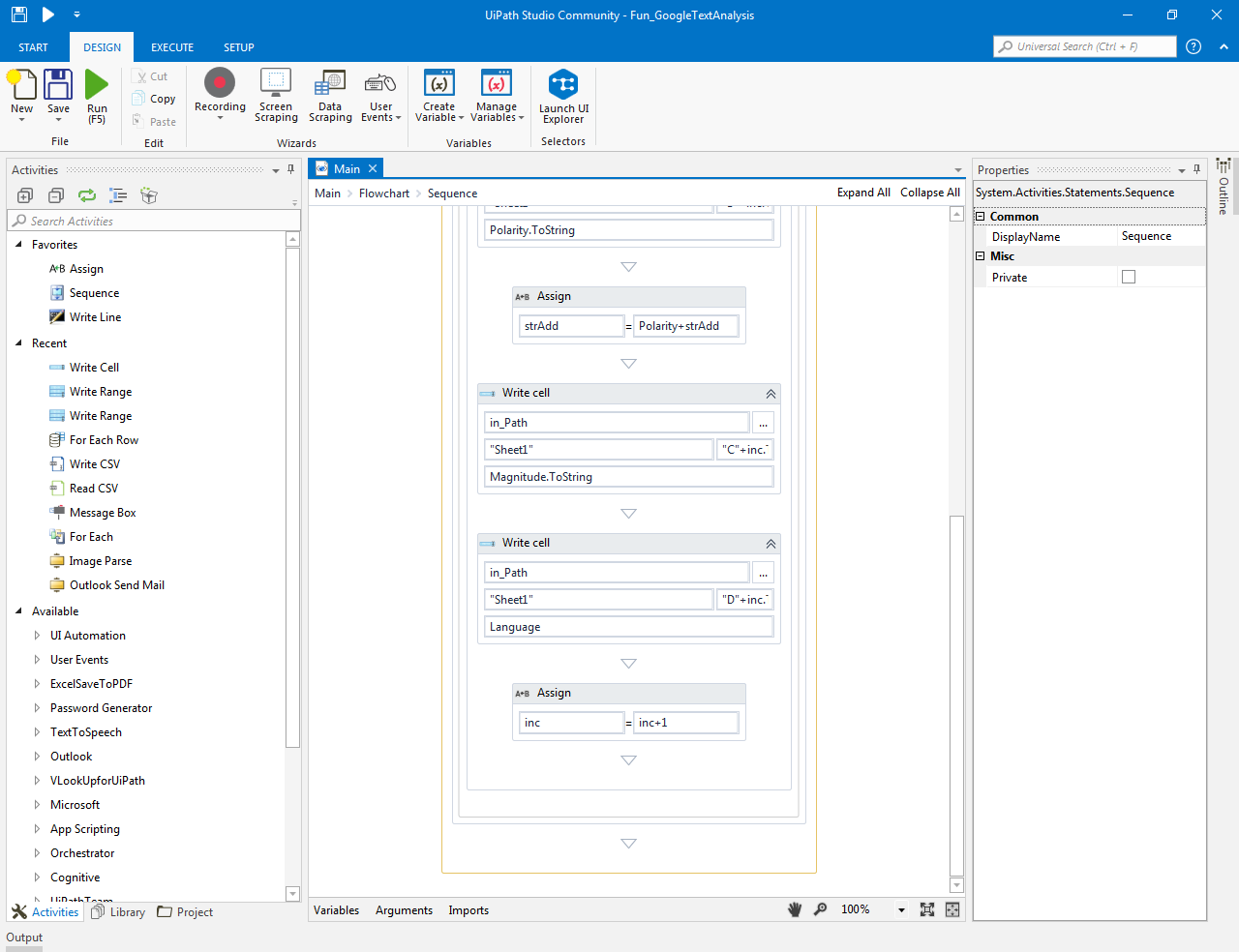Open the Outline side panel
Screen dimensions: 1239x952
coord(1224,186)
